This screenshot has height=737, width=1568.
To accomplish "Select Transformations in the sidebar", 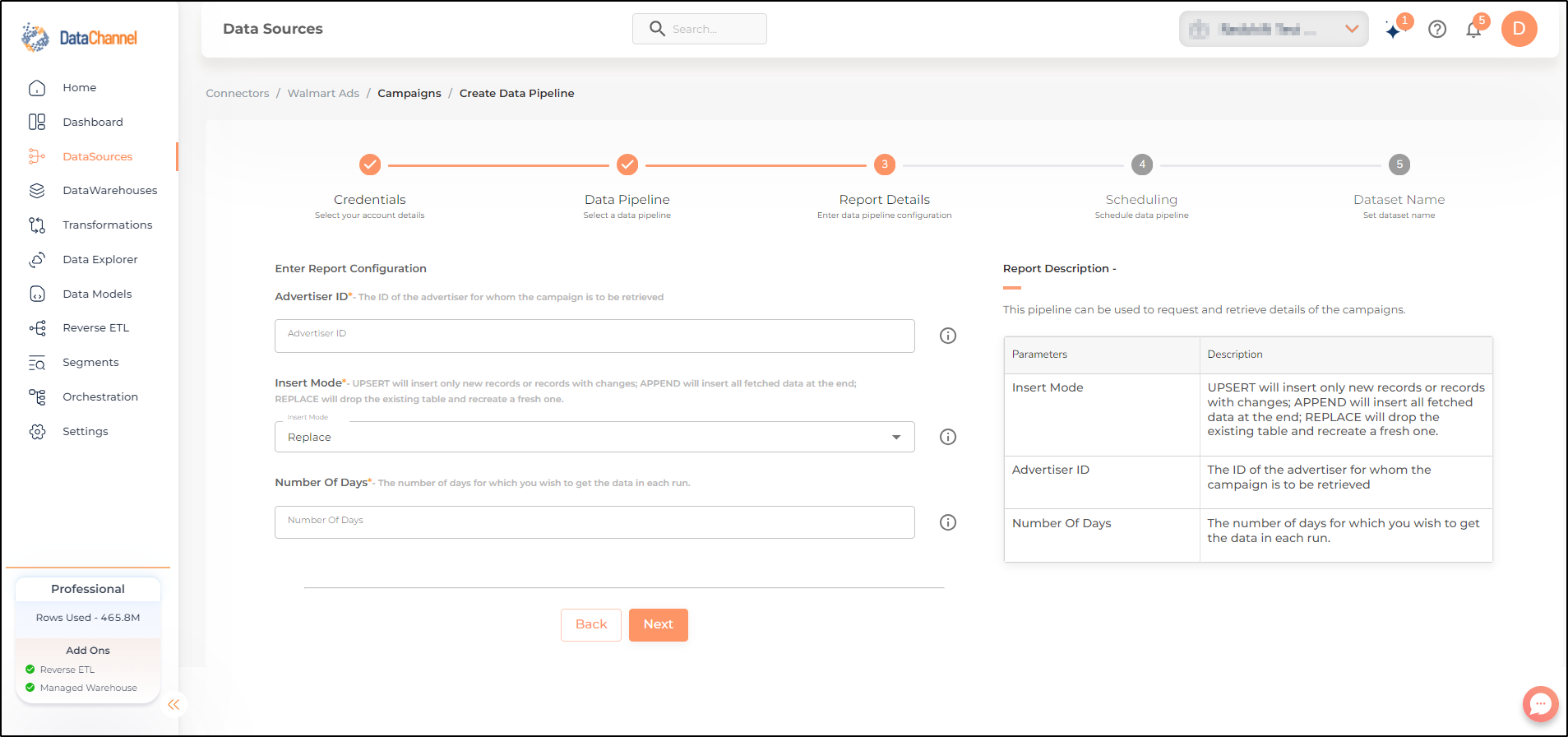I will coord(108,225).
